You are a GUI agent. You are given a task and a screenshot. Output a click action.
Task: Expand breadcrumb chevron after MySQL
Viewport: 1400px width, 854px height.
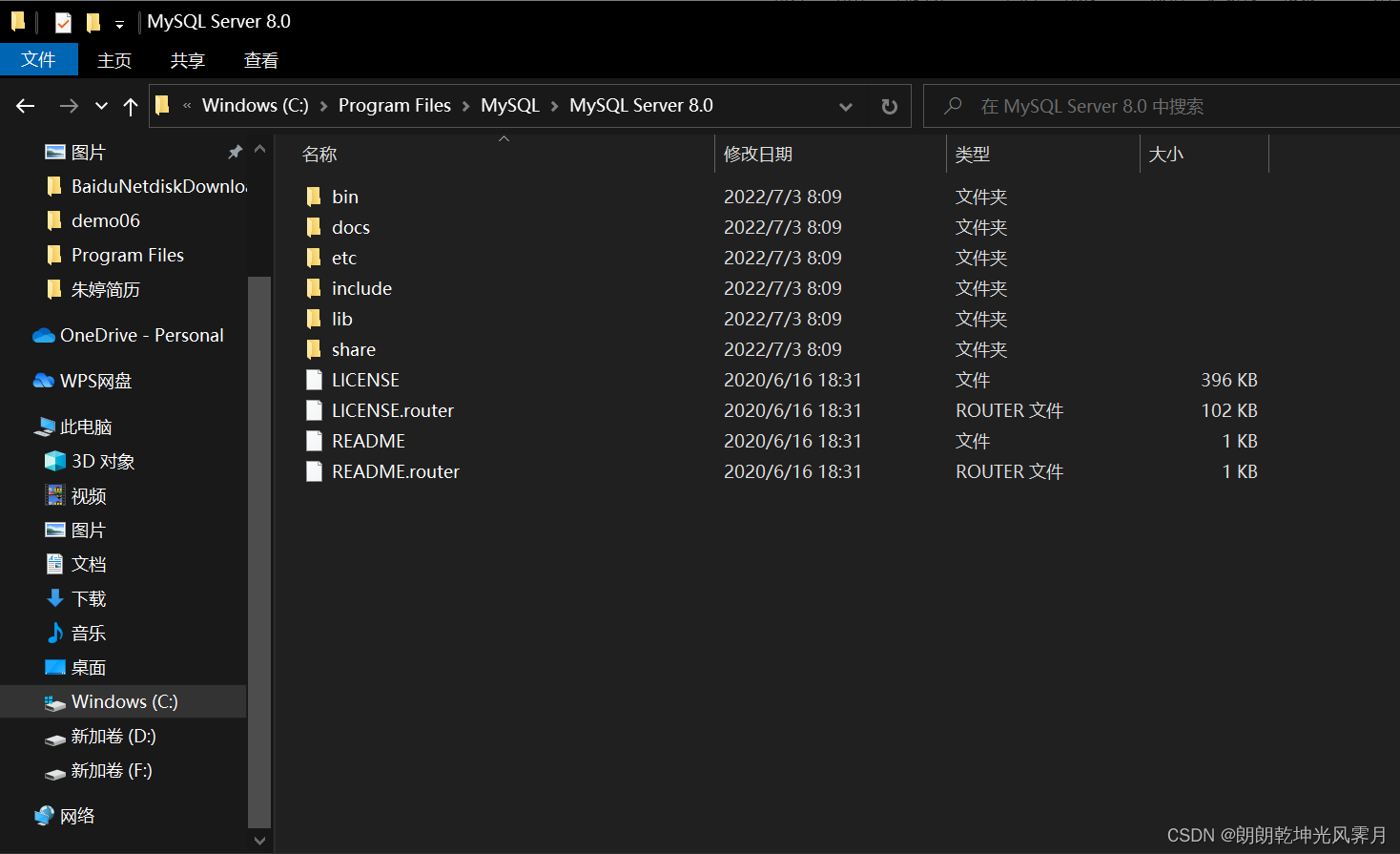pyautogui.click(x=554, y=106)
